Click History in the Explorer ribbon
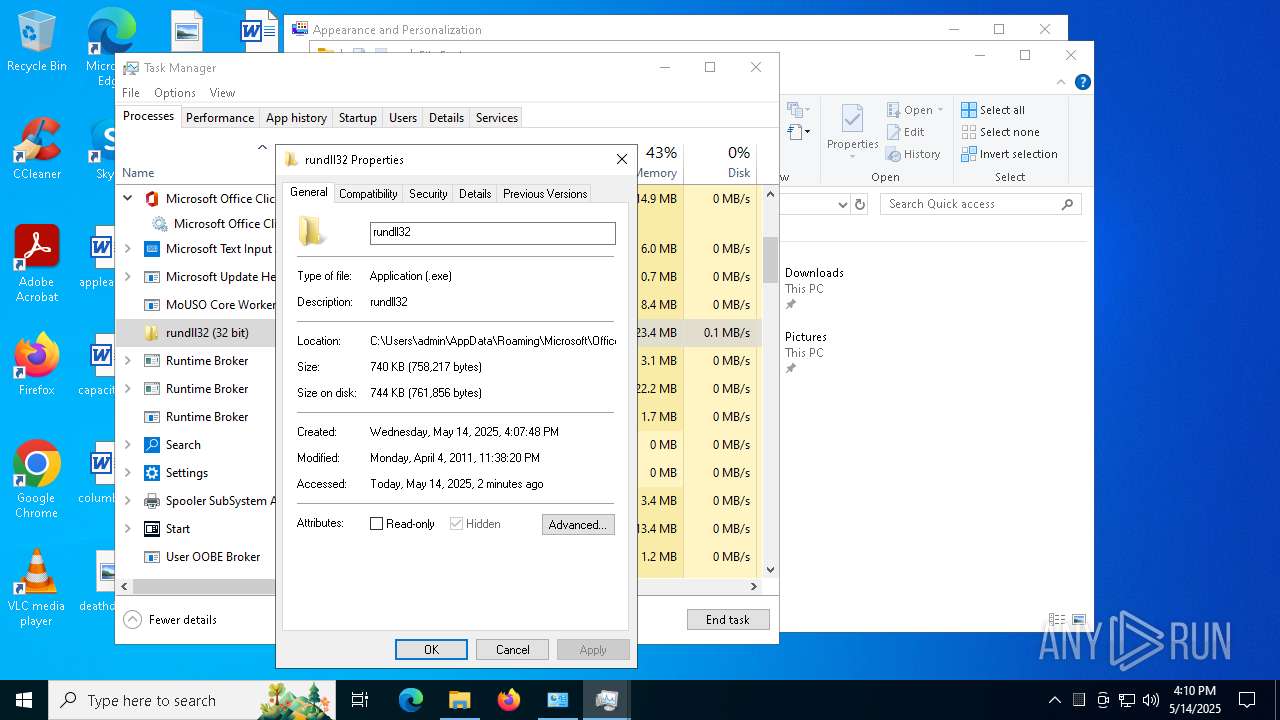This screenshot has height=720, width=1280. (x=913, y=154)
